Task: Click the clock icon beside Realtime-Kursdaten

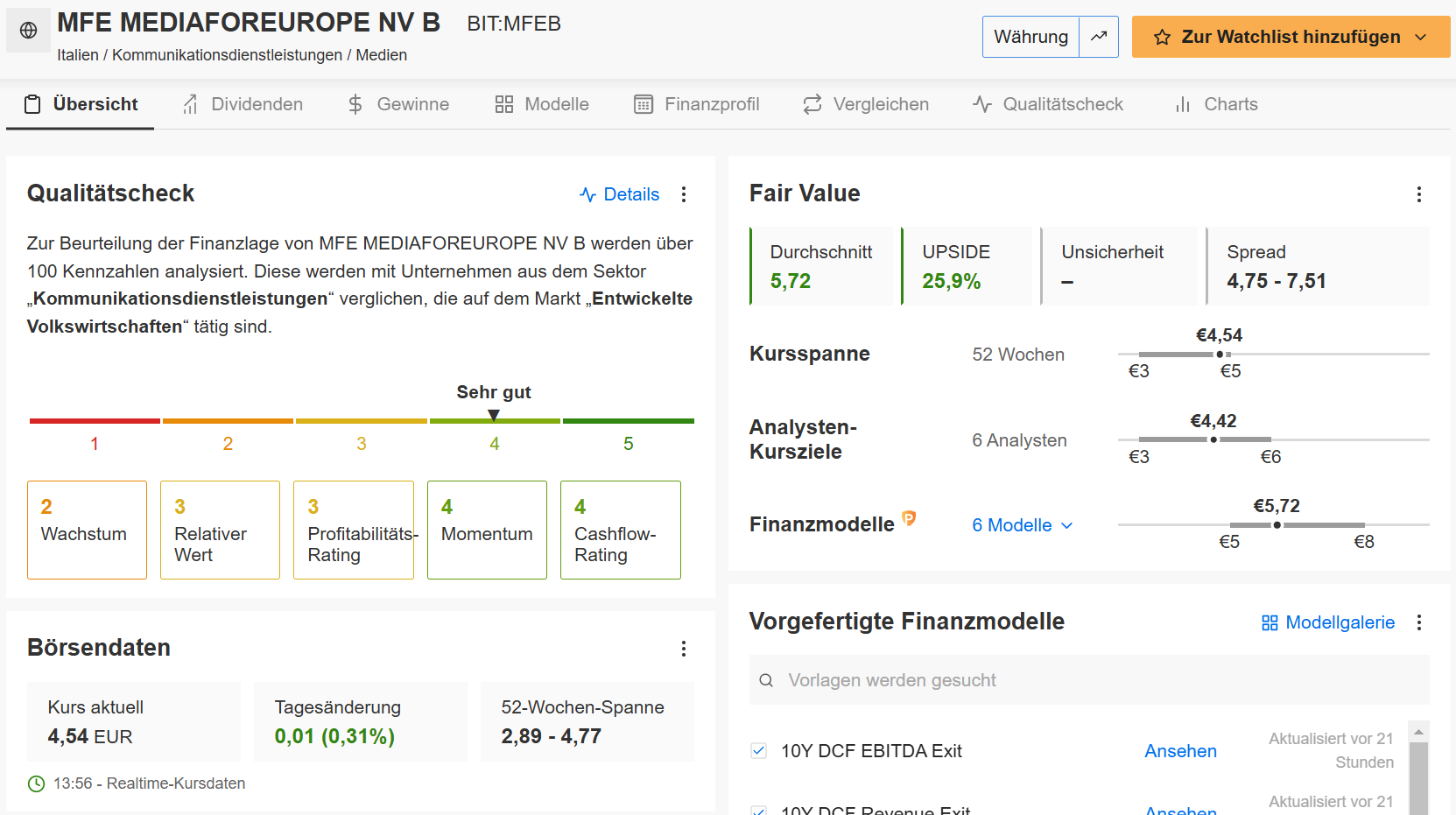Action: point(36,783)
